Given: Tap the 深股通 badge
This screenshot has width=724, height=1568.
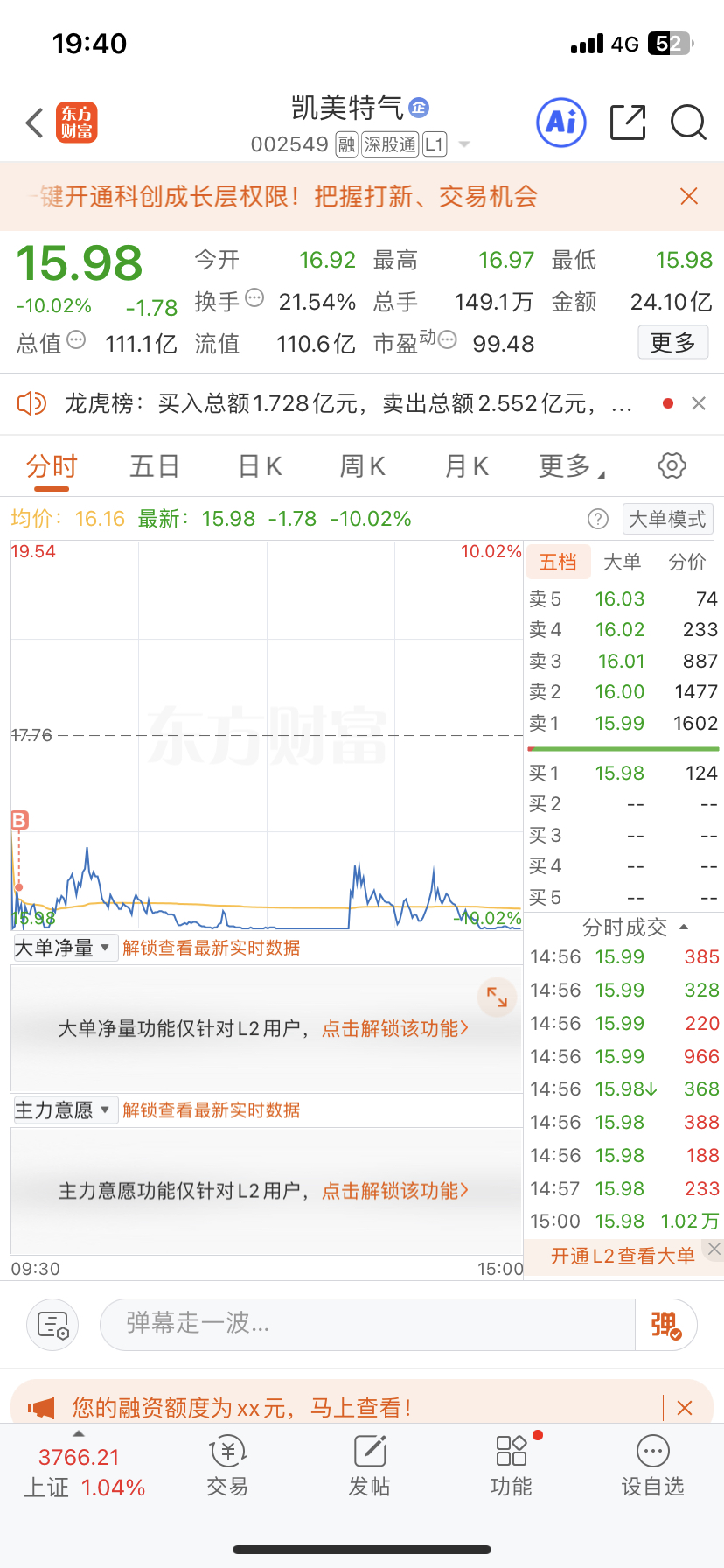Looking at the screenshot, I should [390, 144].
